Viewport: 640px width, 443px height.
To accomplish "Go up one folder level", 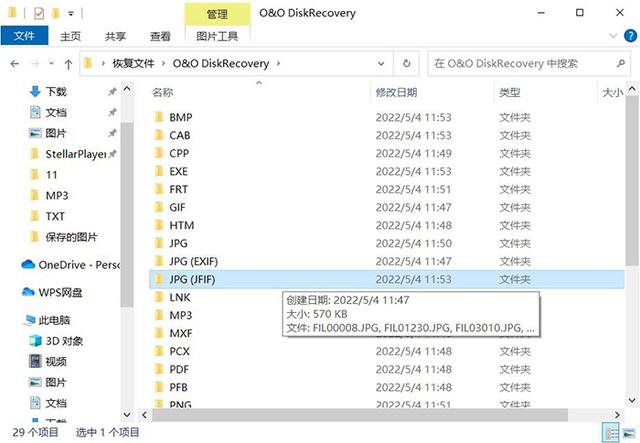I will tap(68, 64).
